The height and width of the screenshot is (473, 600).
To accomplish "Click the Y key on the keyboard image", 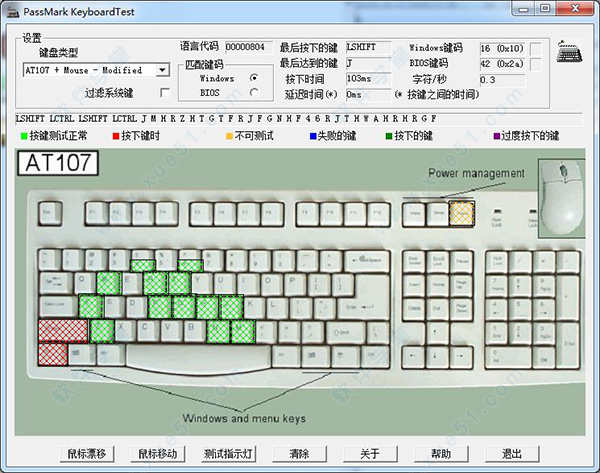I will pyautogui.click(x=202, y=284).
